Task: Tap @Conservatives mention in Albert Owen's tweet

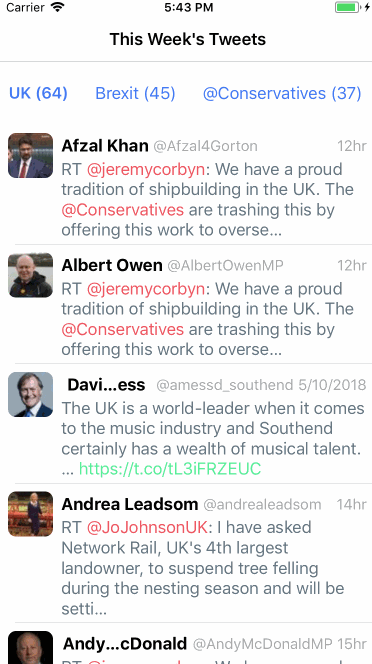Action: (122, 329)
